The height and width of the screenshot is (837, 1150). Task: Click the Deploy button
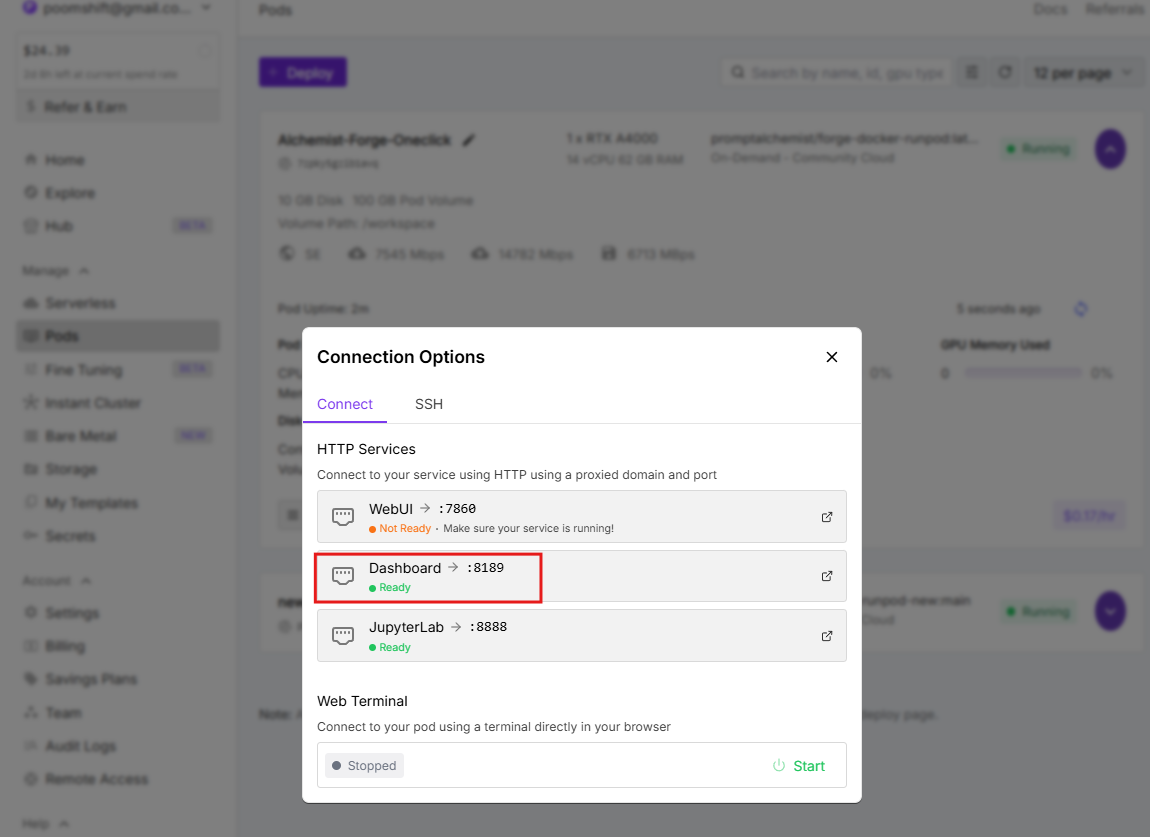(x=303, y=72)
